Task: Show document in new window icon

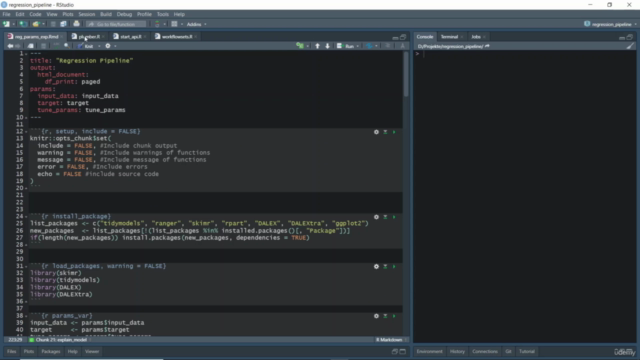Action: pos(31,46)
